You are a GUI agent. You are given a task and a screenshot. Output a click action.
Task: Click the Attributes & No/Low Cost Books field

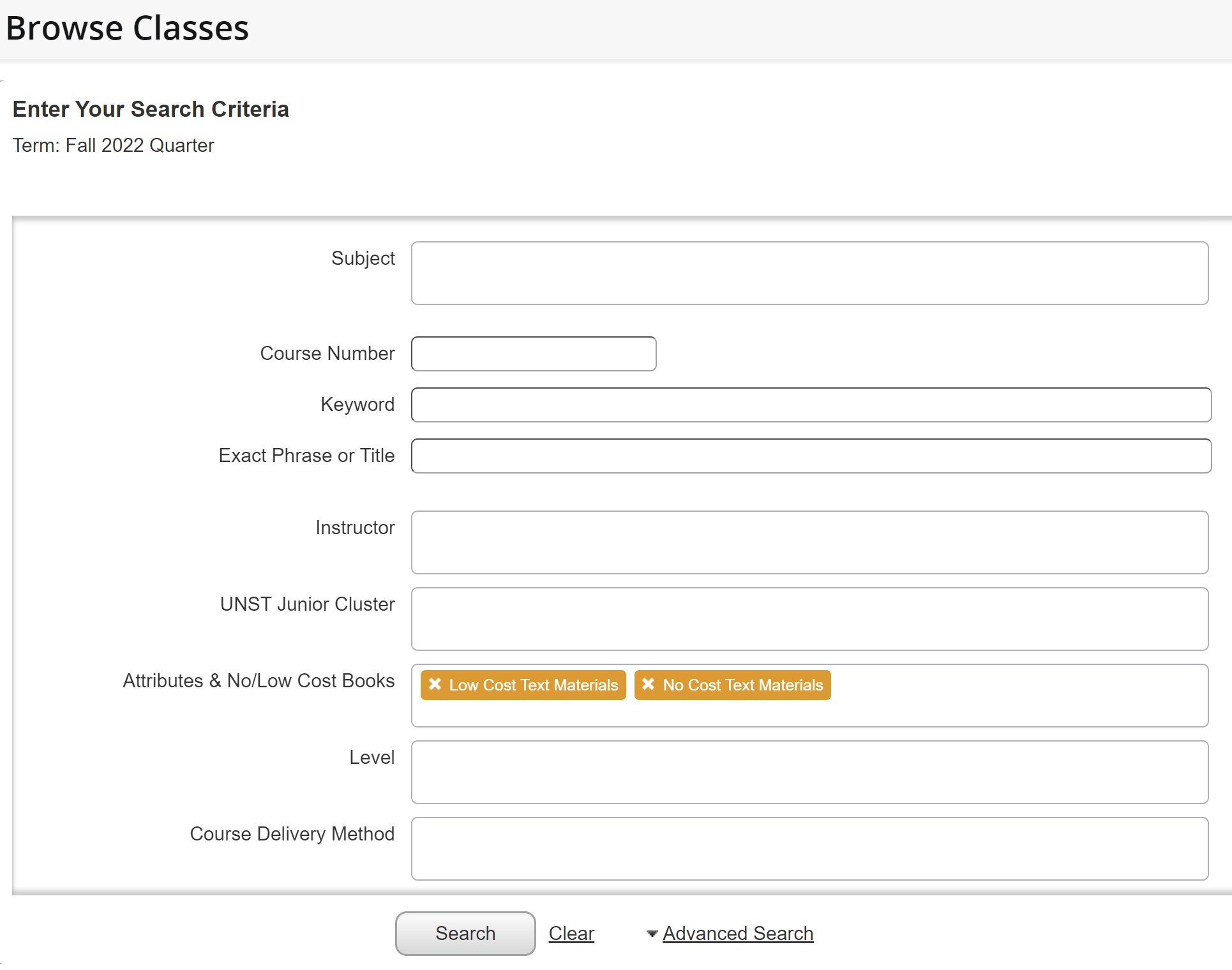(958, 696)
